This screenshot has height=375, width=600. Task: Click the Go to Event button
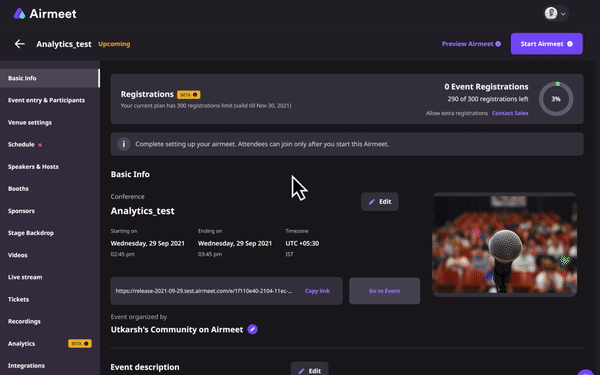385,291
